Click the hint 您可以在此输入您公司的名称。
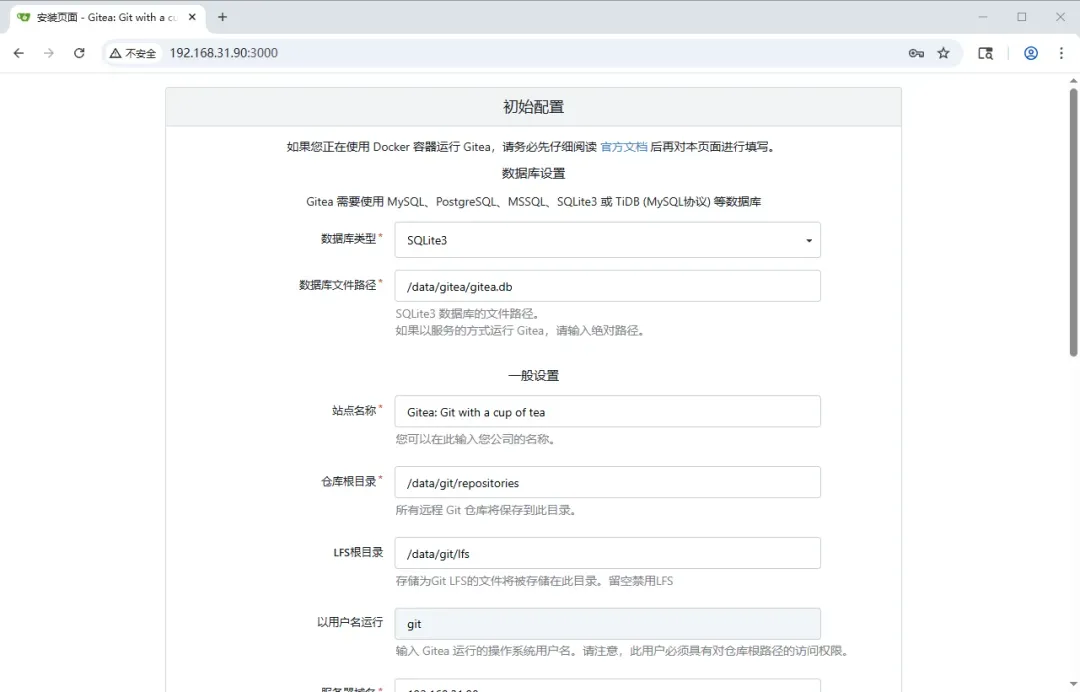This screenshot has height=692, width=1080. tap(476, 439)
